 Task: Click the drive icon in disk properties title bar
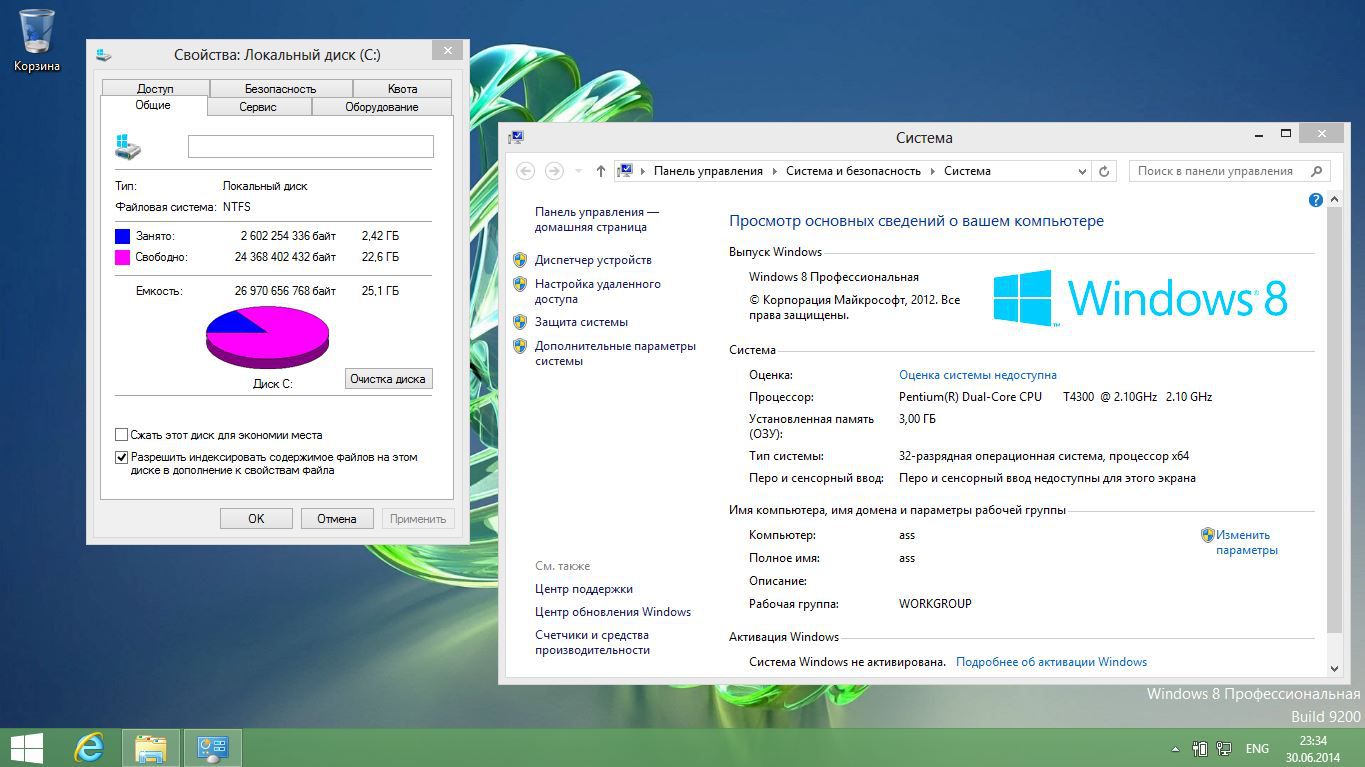(x=104, y=55)
